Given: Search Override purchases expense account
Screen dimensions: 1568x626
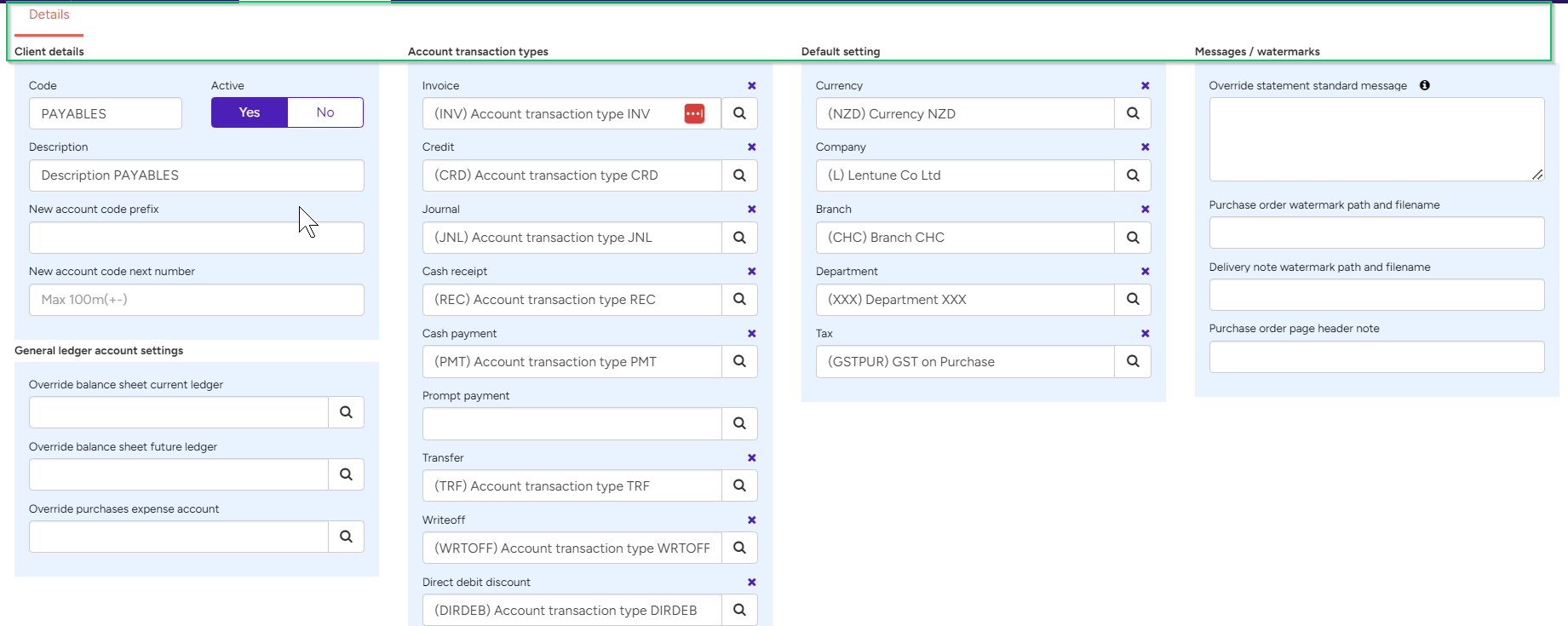Looking at the screenshot, I should pyautogui.click(x=346, y=537).
